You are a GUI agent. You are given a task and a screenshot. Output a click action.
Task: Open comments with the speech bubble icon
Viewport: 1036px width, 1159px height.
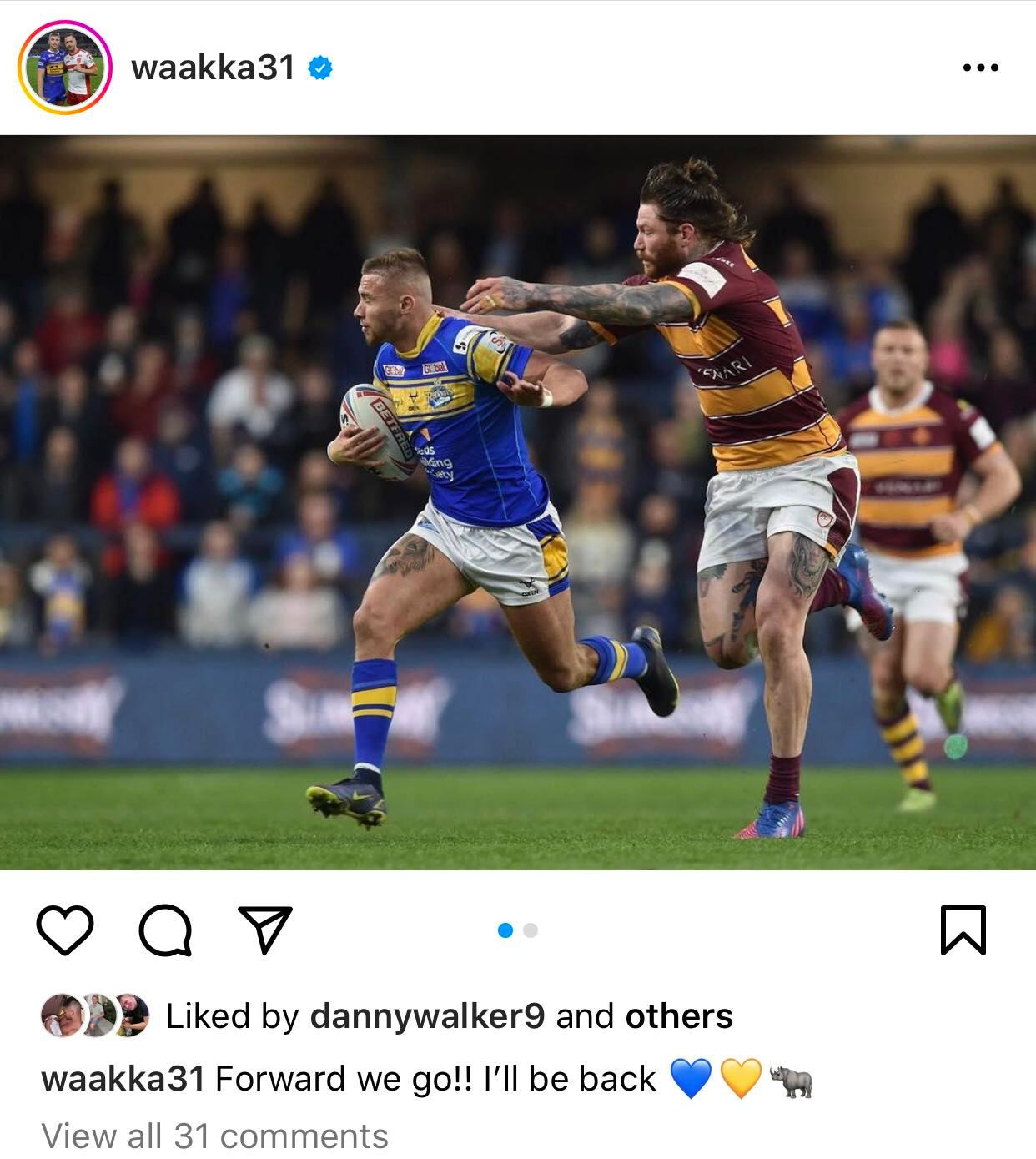[x=166, y=930]
